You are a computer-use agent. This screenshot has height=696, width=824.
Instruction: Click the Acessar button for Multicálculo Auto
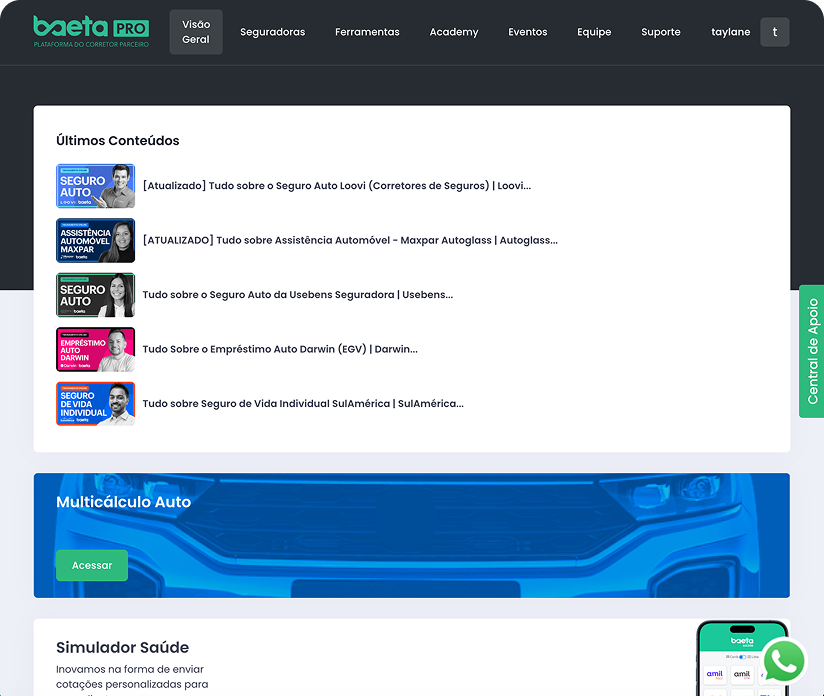pos(92,565)
